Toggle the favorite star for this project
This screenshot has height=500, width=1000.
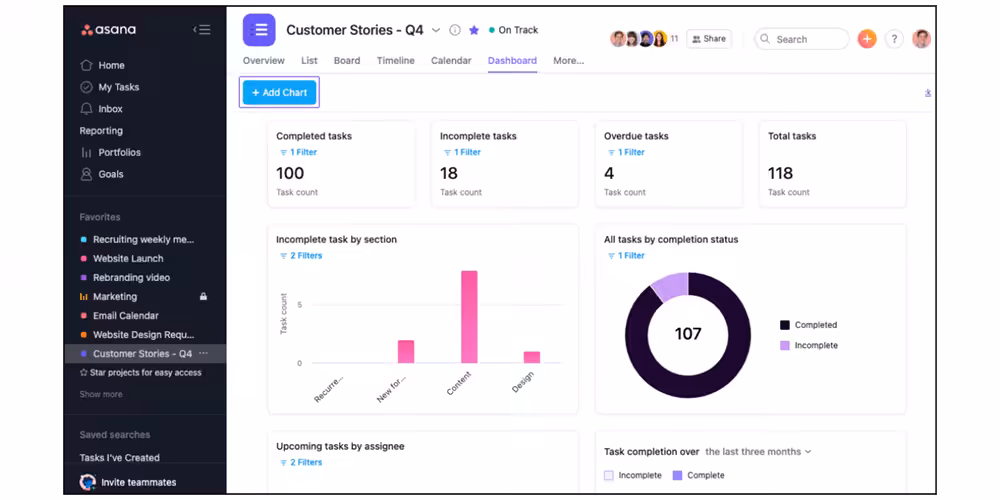tap(474, 31)
